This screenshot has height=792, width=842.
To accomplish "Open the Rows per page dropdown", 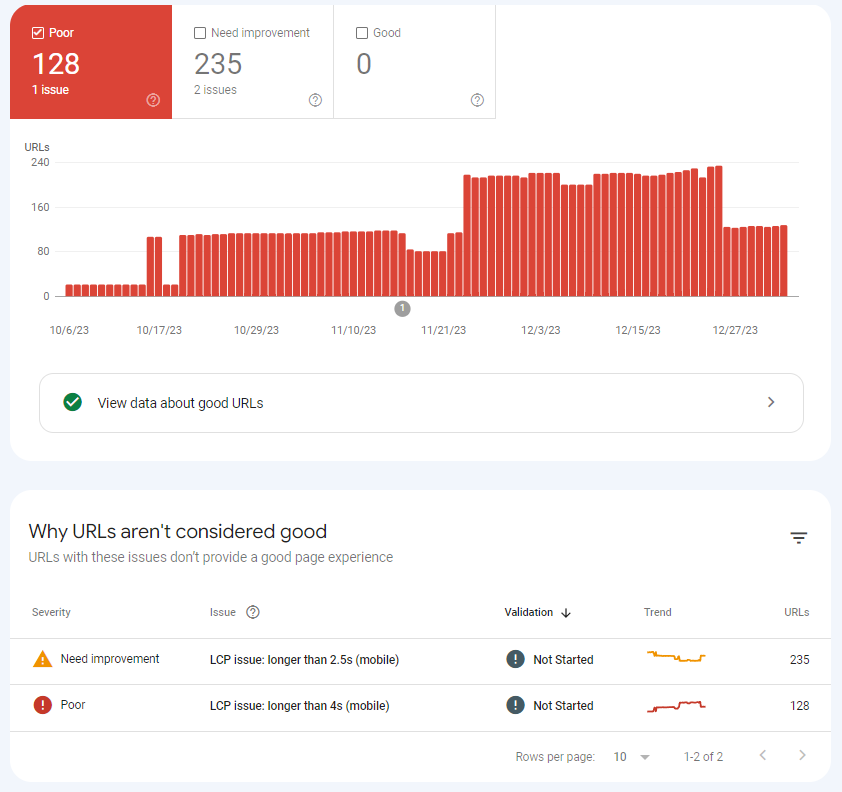I will coord(632,757).
